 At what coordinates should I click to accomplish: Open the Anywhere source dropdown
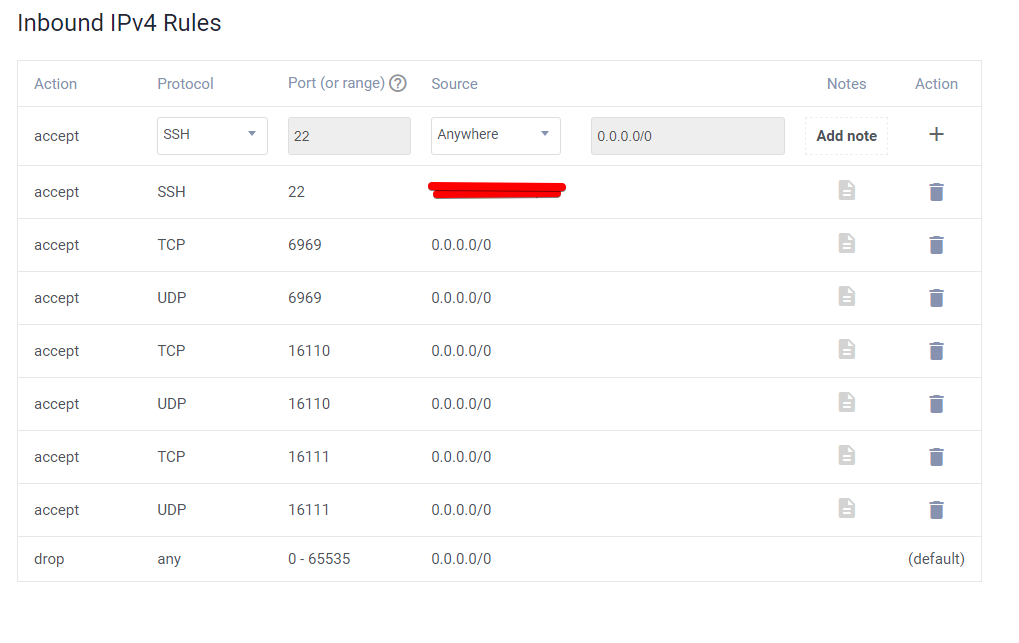coord(495,135)
